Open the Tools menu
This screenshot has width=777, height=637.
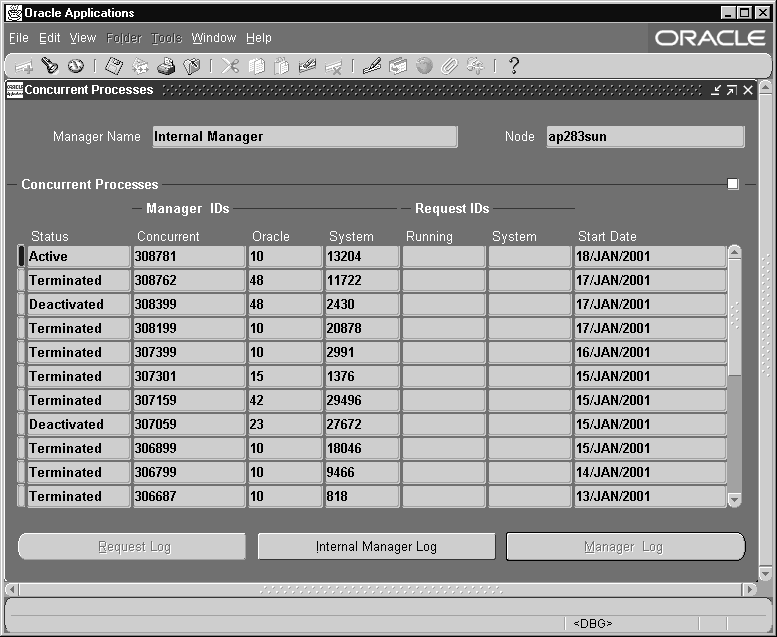pos(166,38)
